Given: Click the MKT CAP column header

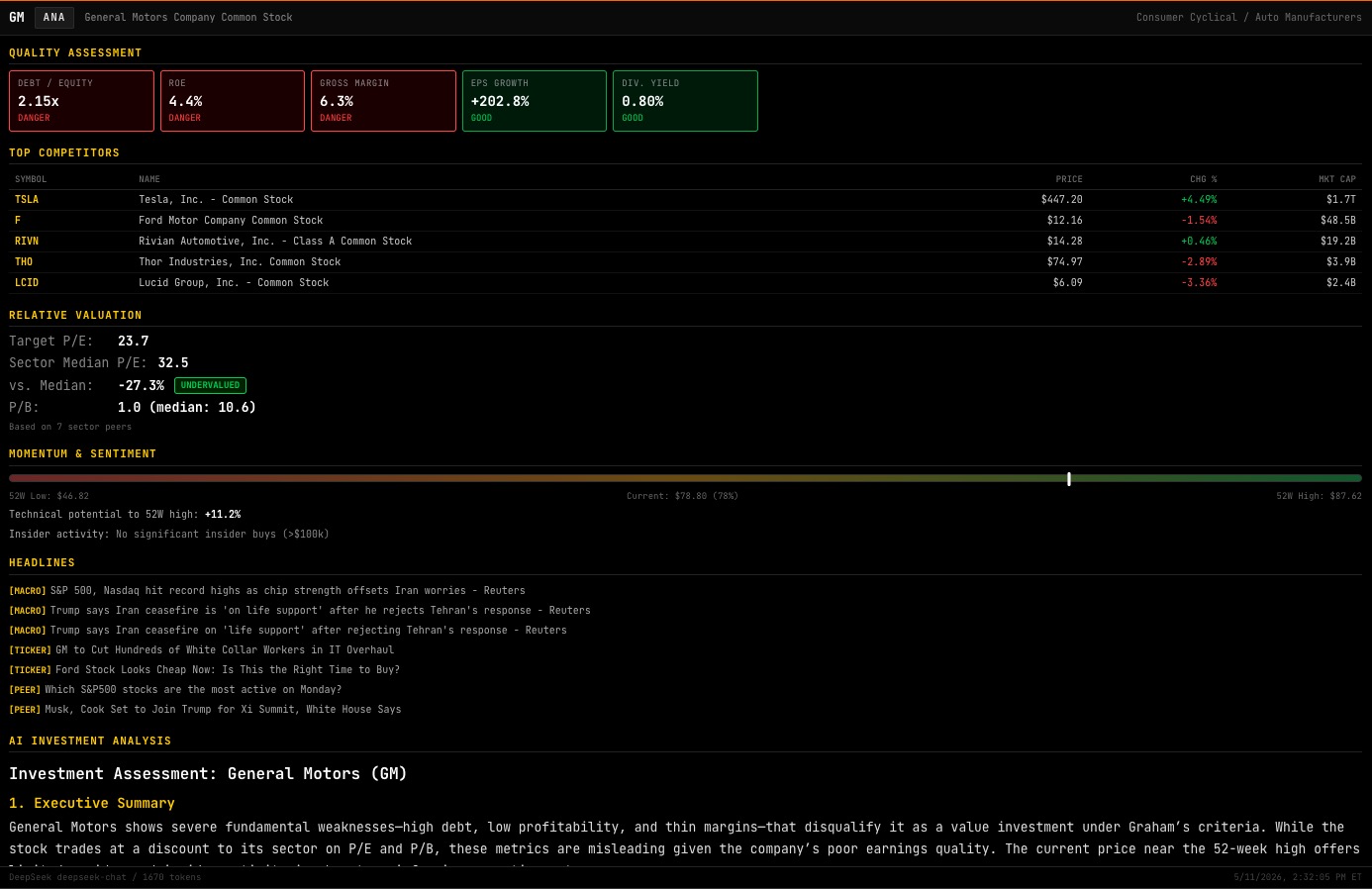Looking at the screenshot, I should coord(1337,179).
